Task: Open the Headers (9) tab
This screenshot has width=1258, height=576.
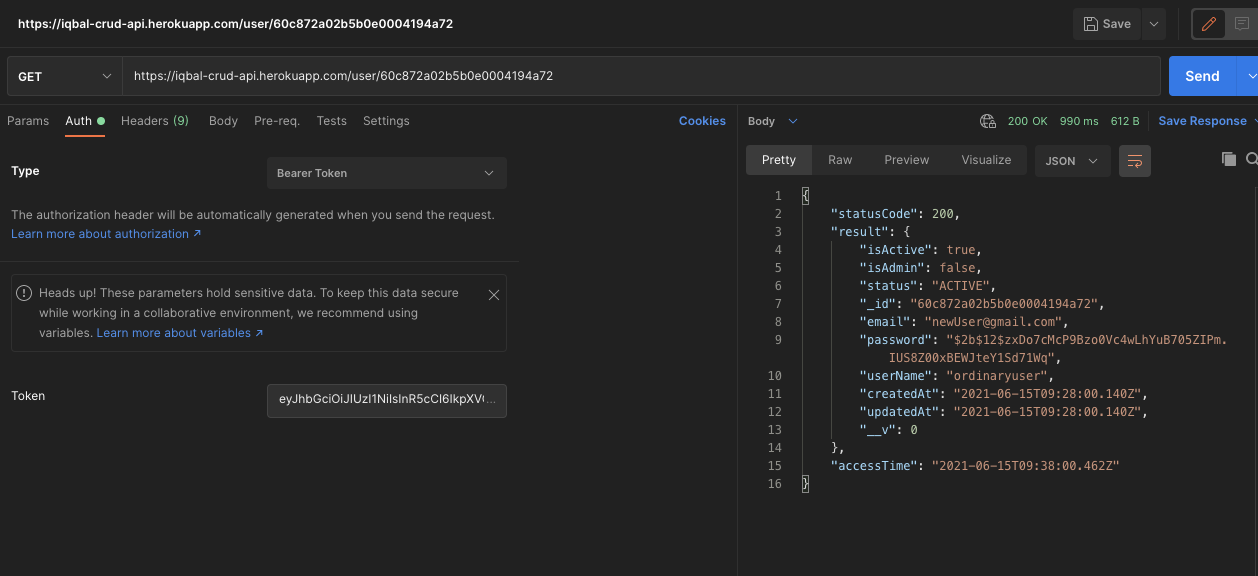Action: [155, 121]
